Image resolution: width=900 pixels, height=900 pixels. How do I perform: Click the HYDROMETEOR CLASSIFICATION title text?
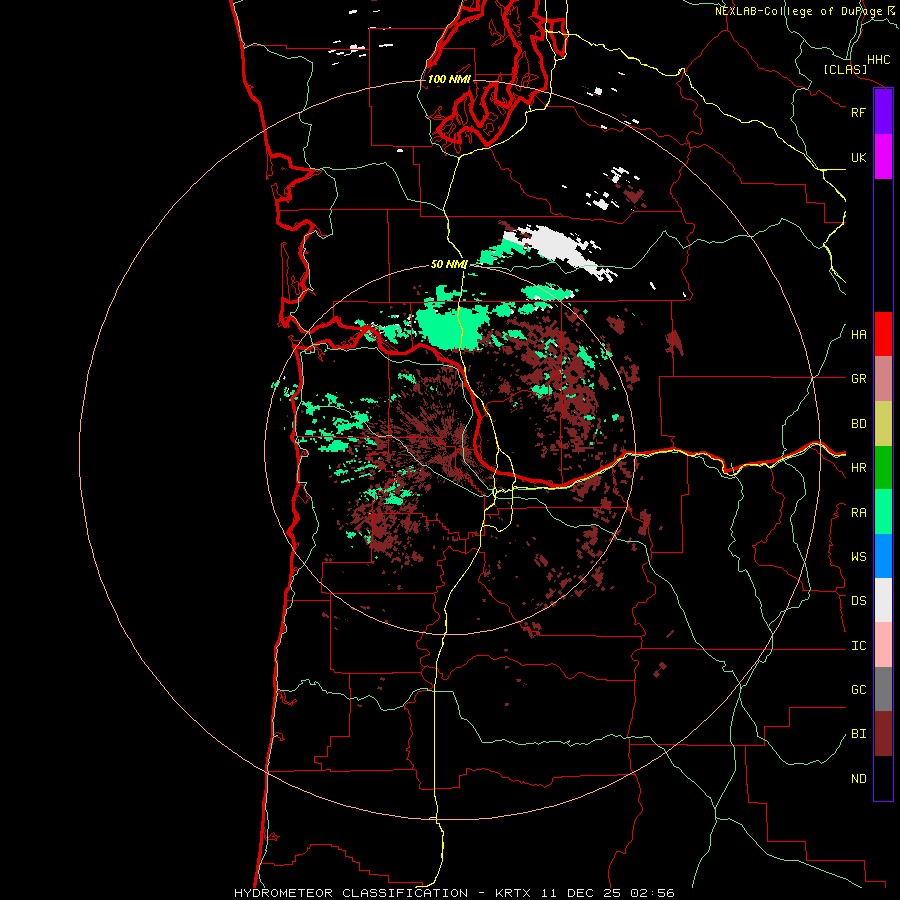(351, 893)
